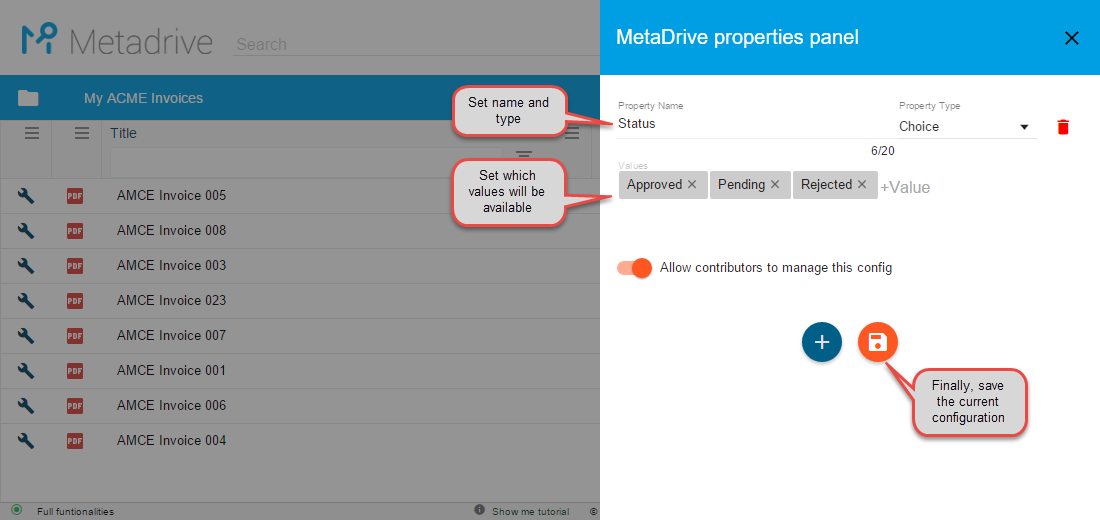Click the PDF icon of AMCE Invoice 006

point(74,406)
